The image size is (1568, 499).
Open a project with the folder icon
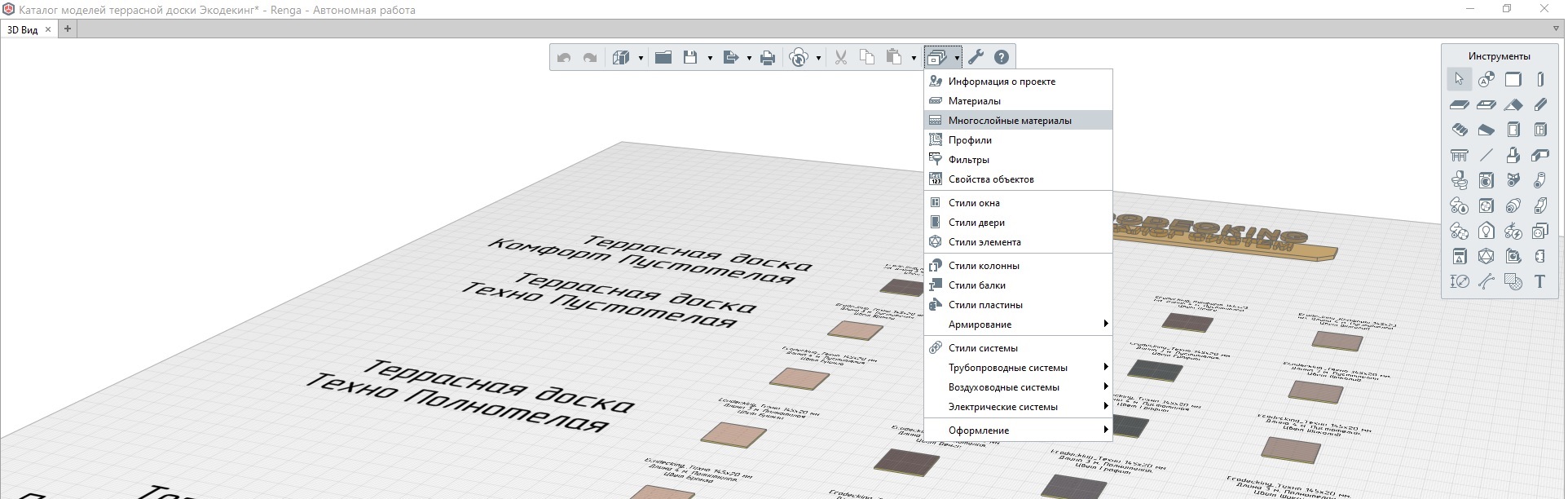pyautogui.click(x=663, y=57)
